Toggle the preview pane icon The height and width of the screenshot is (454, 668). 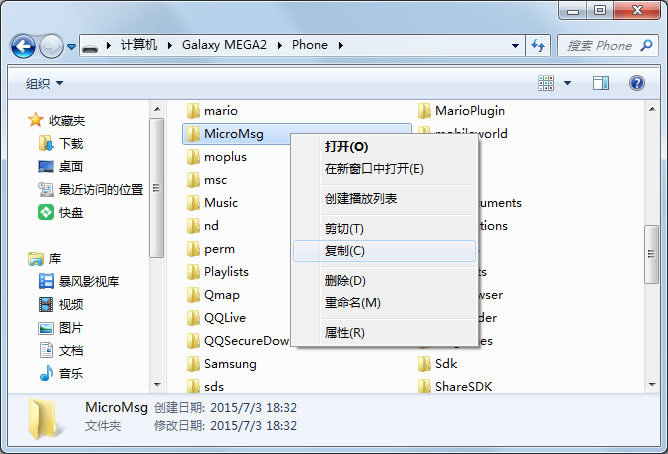603,83
